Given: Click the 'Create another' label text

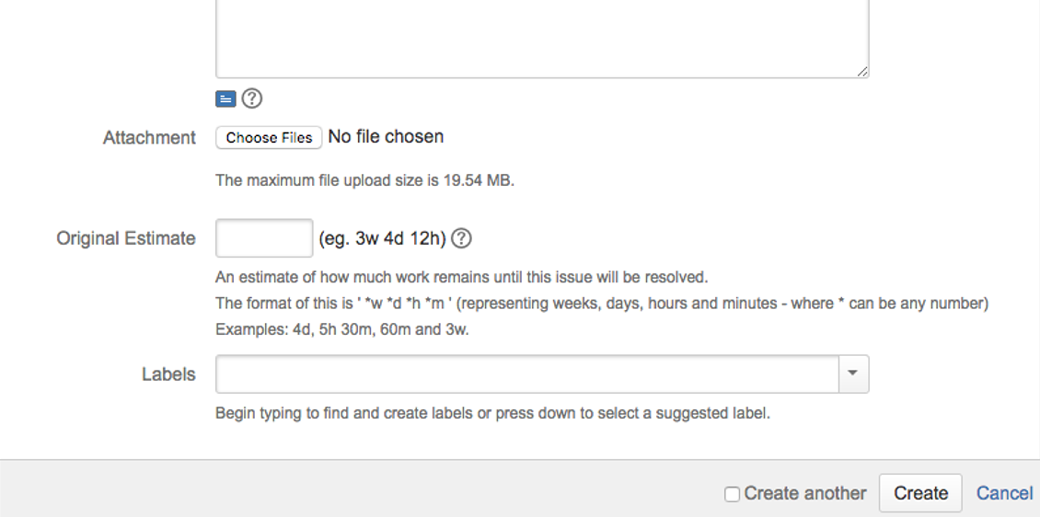Looking at the screenshot, I should click(x=805, y=494).
